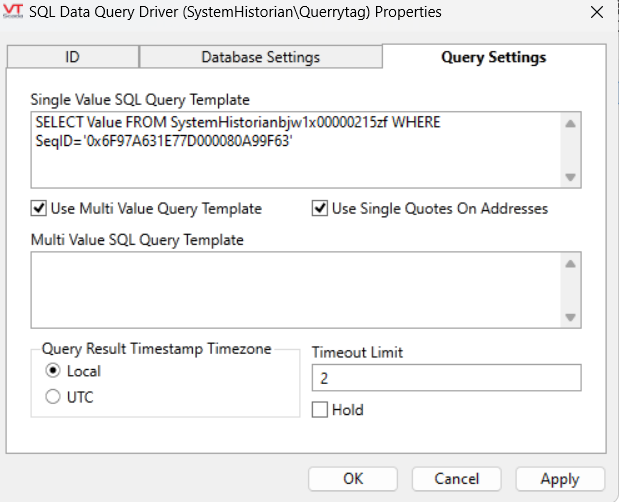Screen dimensions: 619x502
Task: Disable Use Single Quotes On Addresses
Action: pos(320,209)
